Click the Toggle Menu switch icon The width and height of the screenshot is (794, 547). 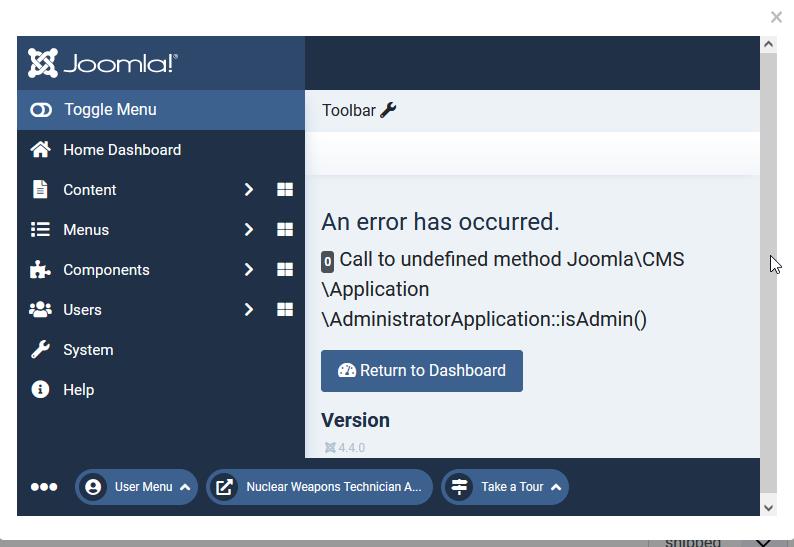tap(41, 110)
